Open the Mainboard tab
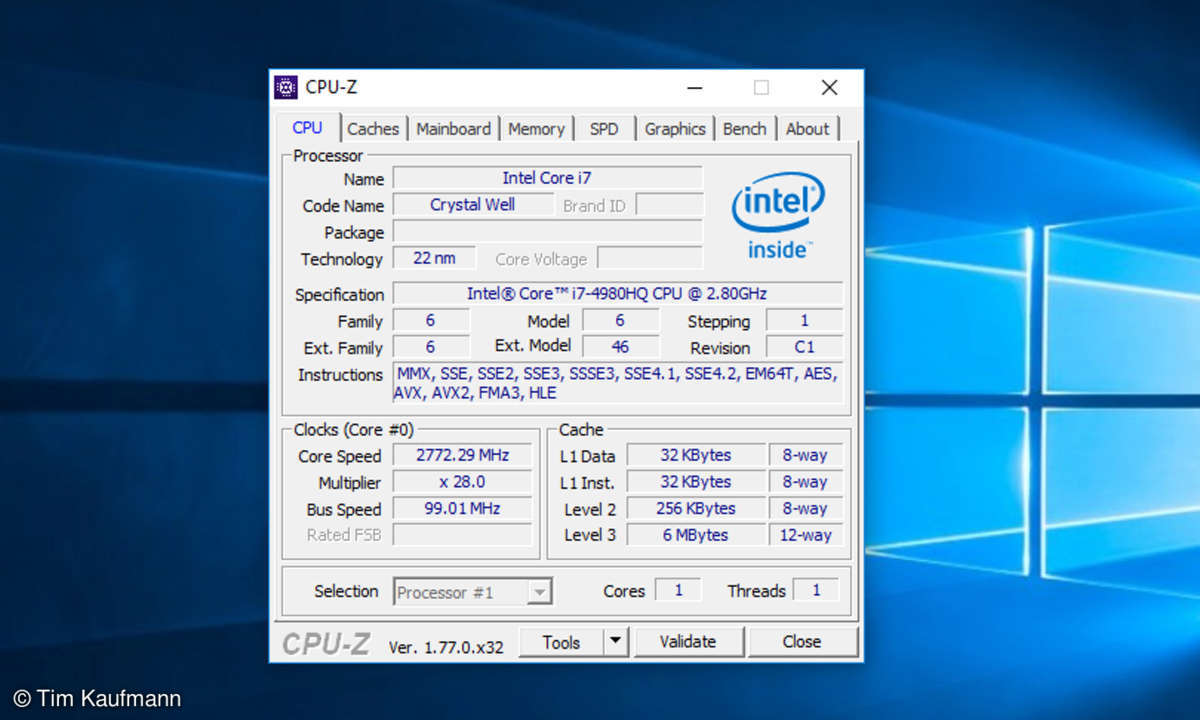The width and height of the screenshot is (1200, 720). (453, 129)
